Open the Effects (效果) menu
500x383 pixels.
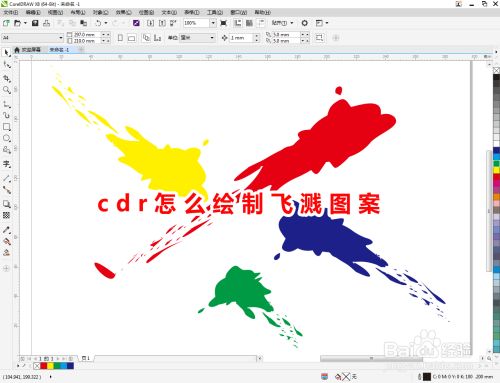(123, 12)
